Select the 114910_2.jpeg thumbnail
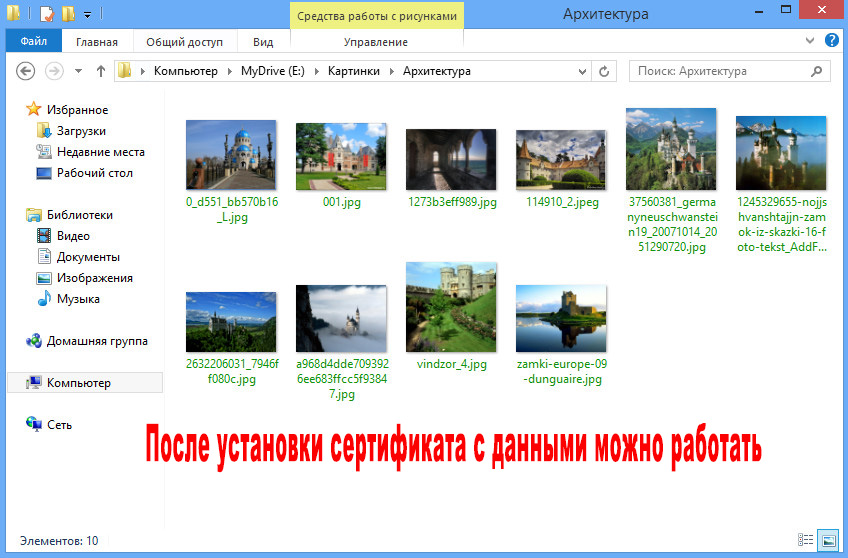Screen dimensions: 848x558 [561, 160]
